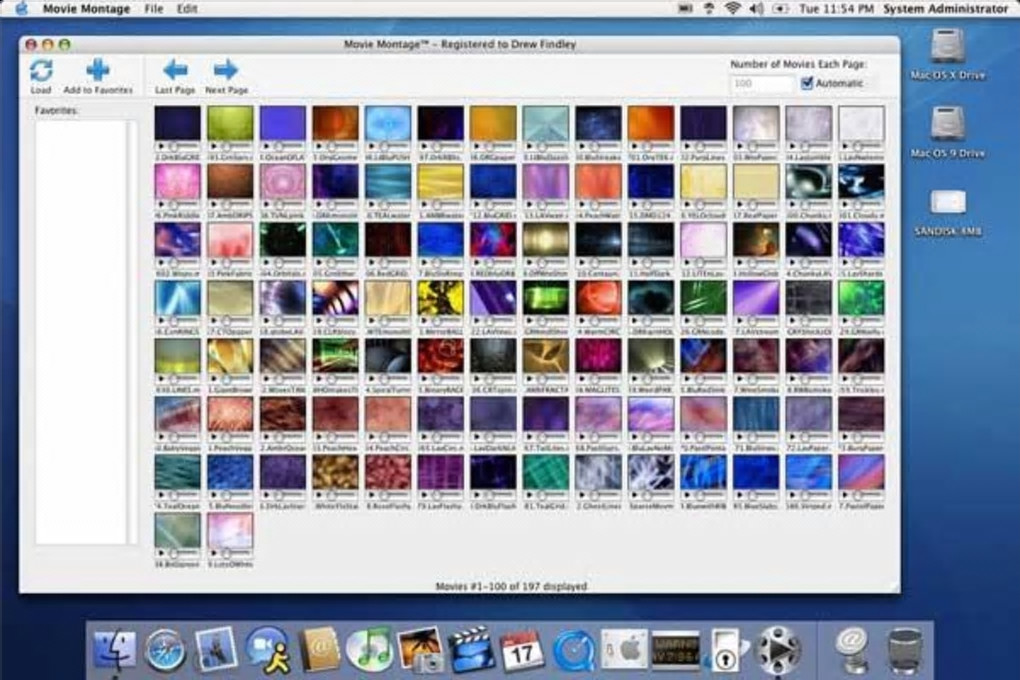Go to the Next Page arrow

(x=226, y=70)
